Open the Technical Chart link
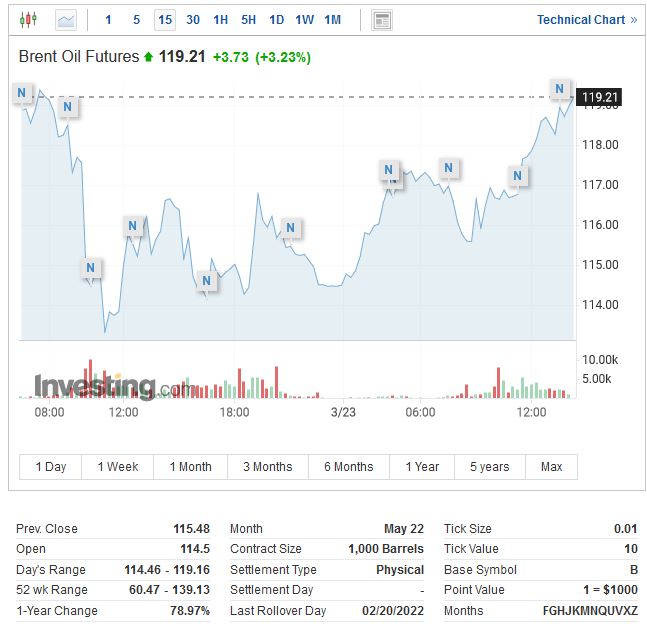Screen dimensions: 647x634 tap(586, 20)
